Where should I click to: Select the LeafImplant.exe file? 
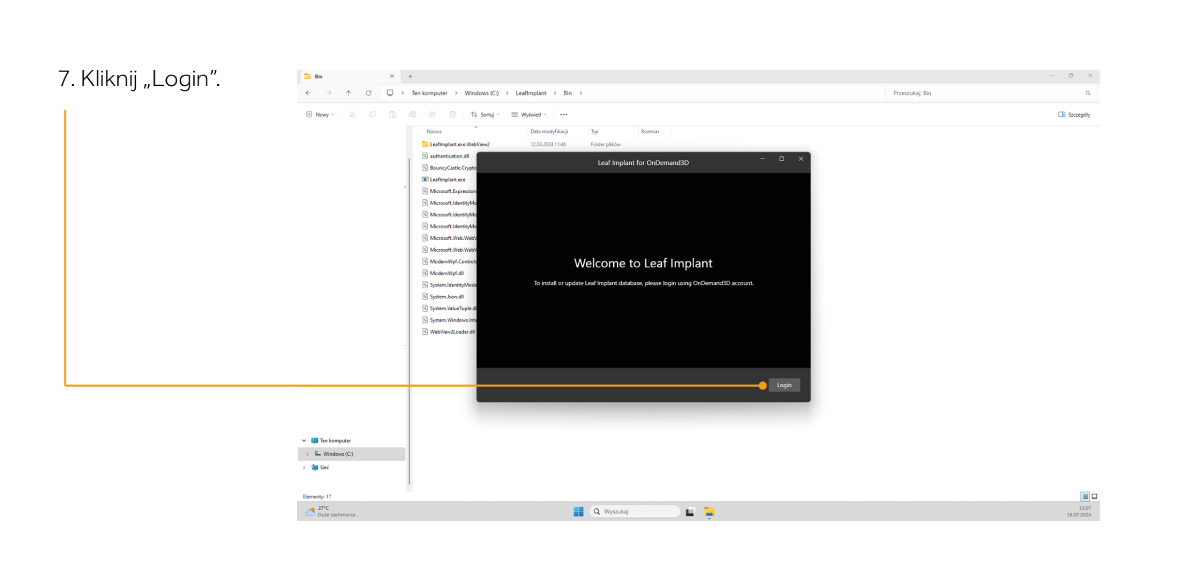click(x=444, y=179)
